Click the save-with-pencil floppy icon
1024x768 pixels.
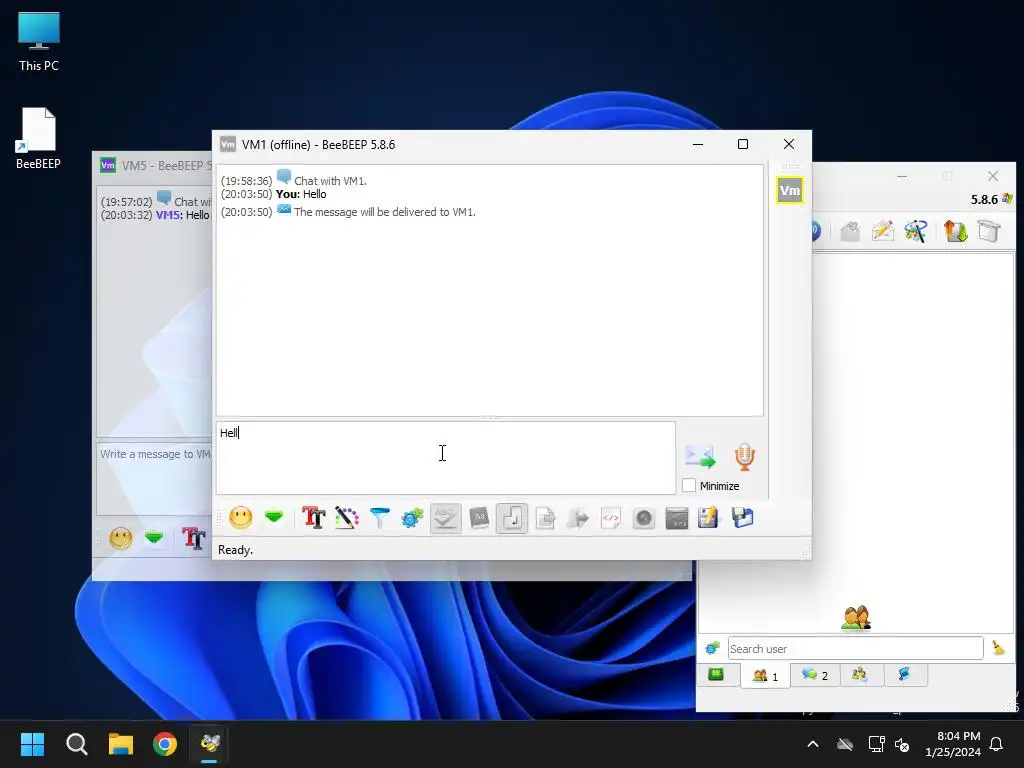pyautogui.click(x=709, y=519)
